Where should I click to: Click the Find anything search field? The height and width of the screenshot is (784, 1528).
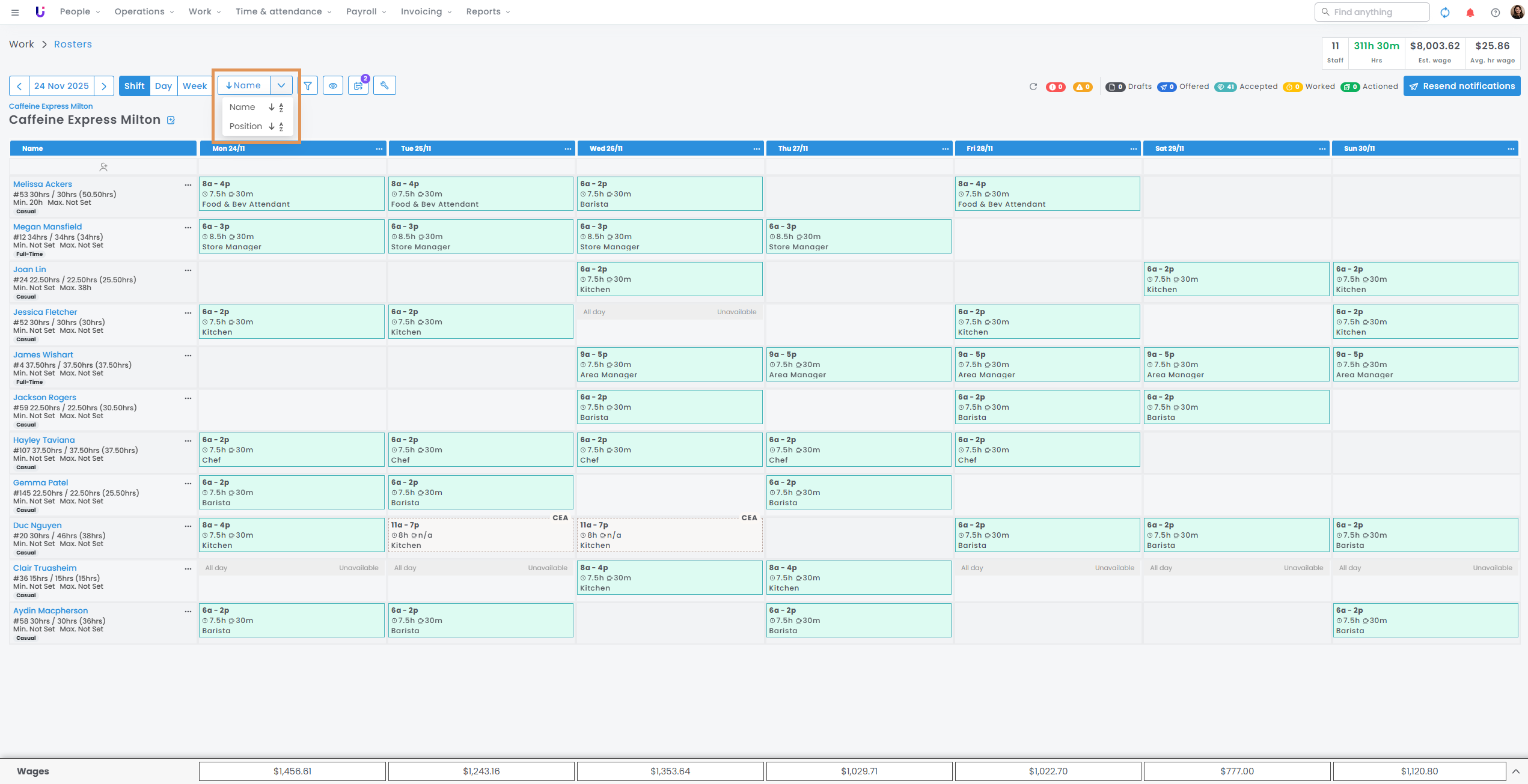pos(1372,12)
